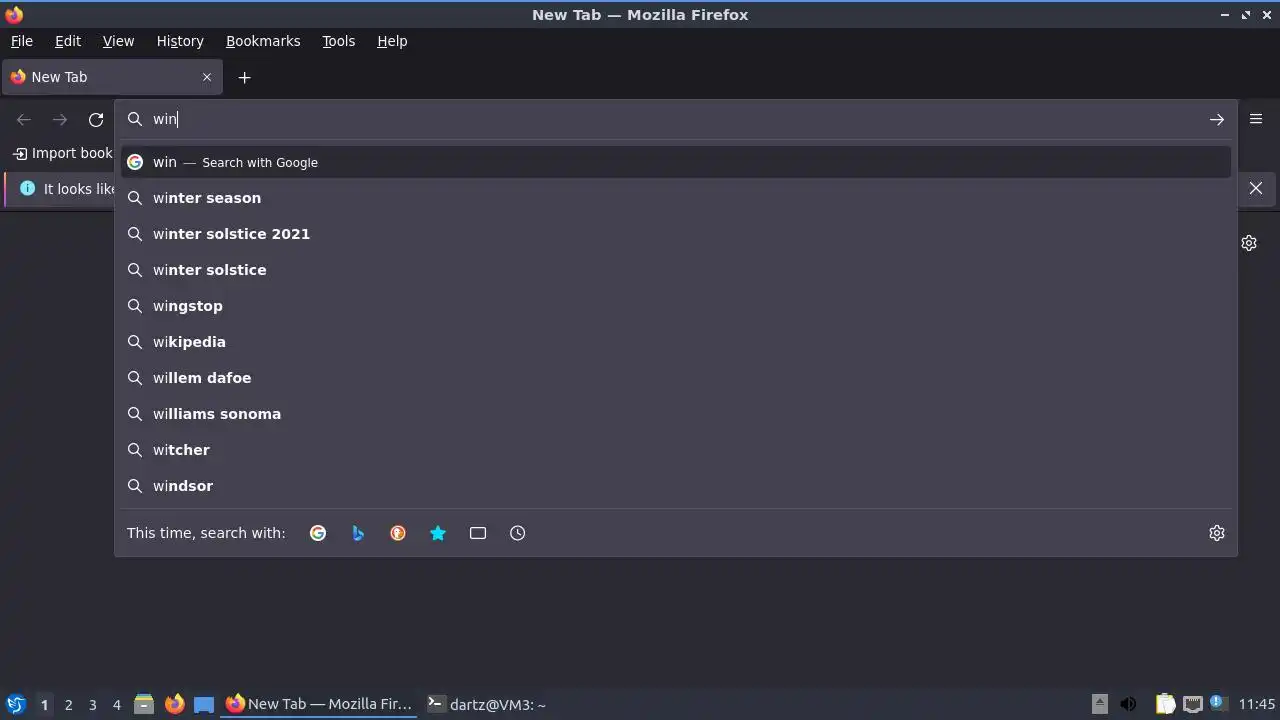Close the New Tab tab
The height and width of the screenshot is (720, 1280).
(x=207, y=77)
